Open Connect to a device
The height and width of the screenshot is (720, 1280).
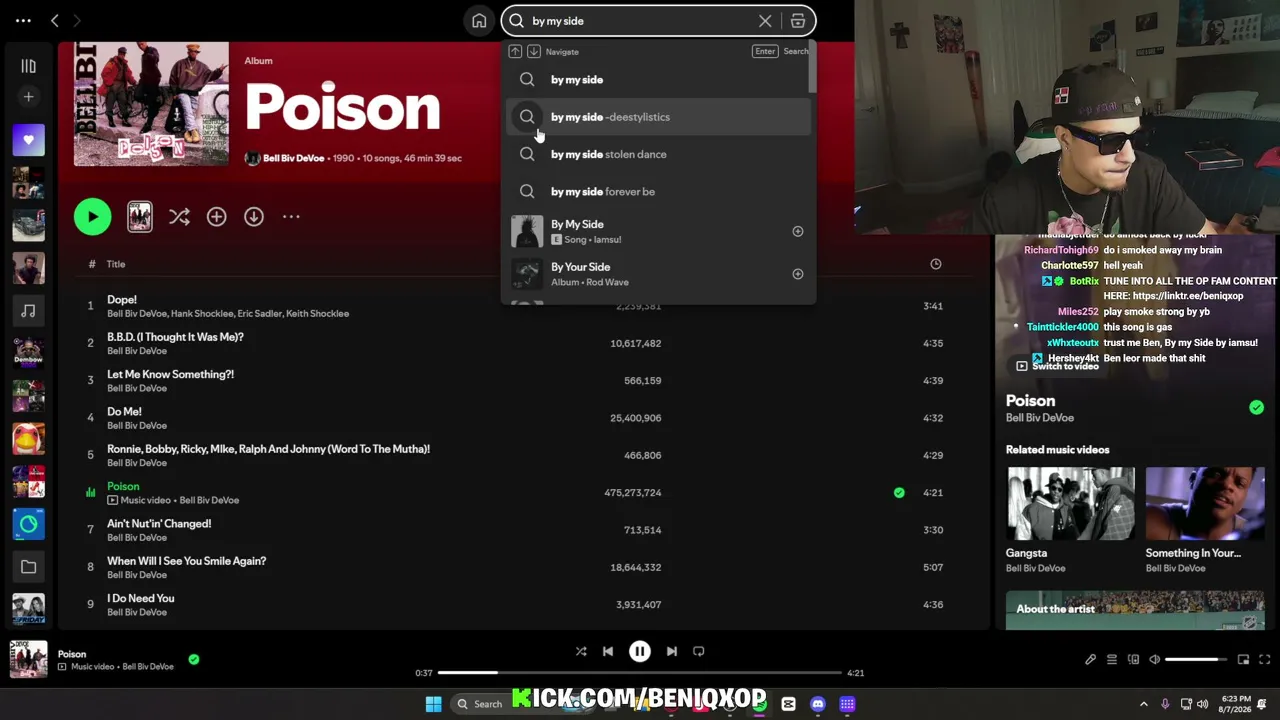click(1133, 660)
